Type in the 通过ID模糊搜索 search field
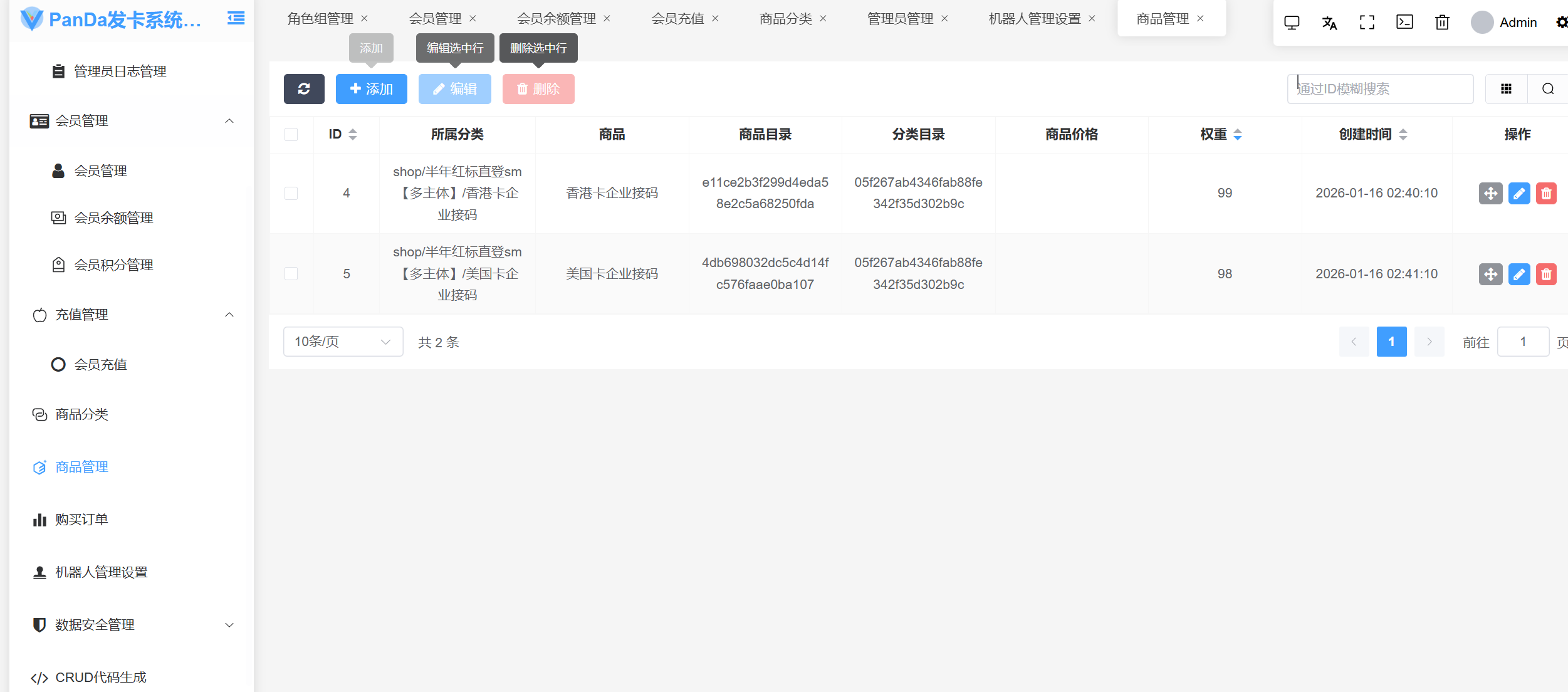Viewport: 1568px width, 692px height. point(1379,88)
